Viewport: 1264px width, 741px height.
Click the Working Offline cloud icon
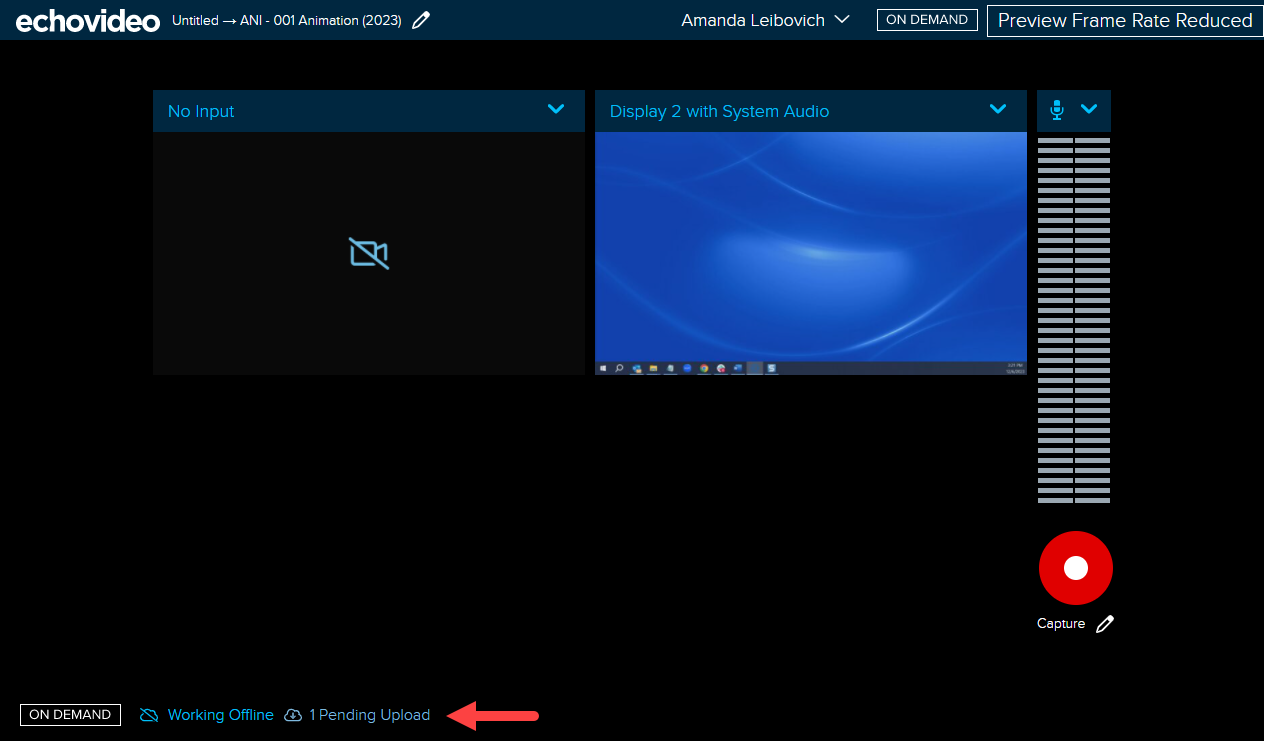pyautogui.click(x=149, y=715)
